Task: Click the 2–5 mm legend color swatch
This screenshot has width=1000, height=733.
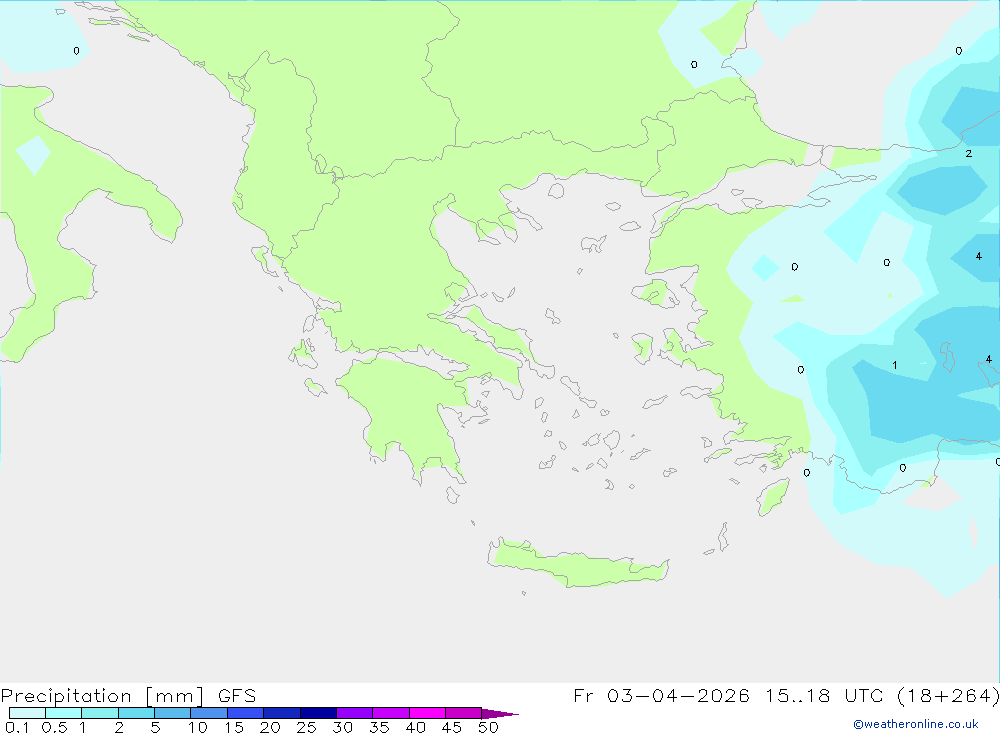Action: (136, 713)
